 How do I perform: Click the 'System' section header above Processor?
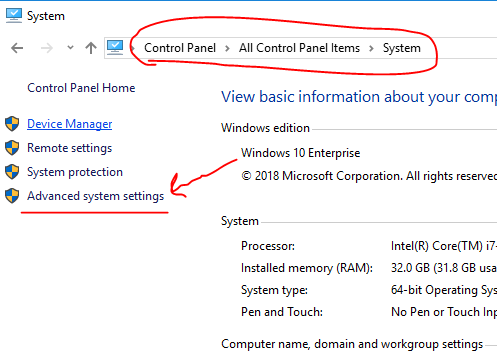[x=240, y=221]
